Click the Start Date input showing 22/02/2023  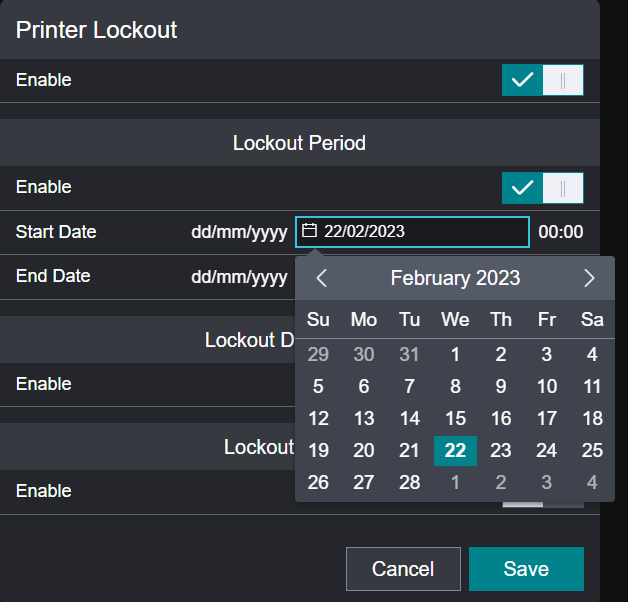point(420,231)
